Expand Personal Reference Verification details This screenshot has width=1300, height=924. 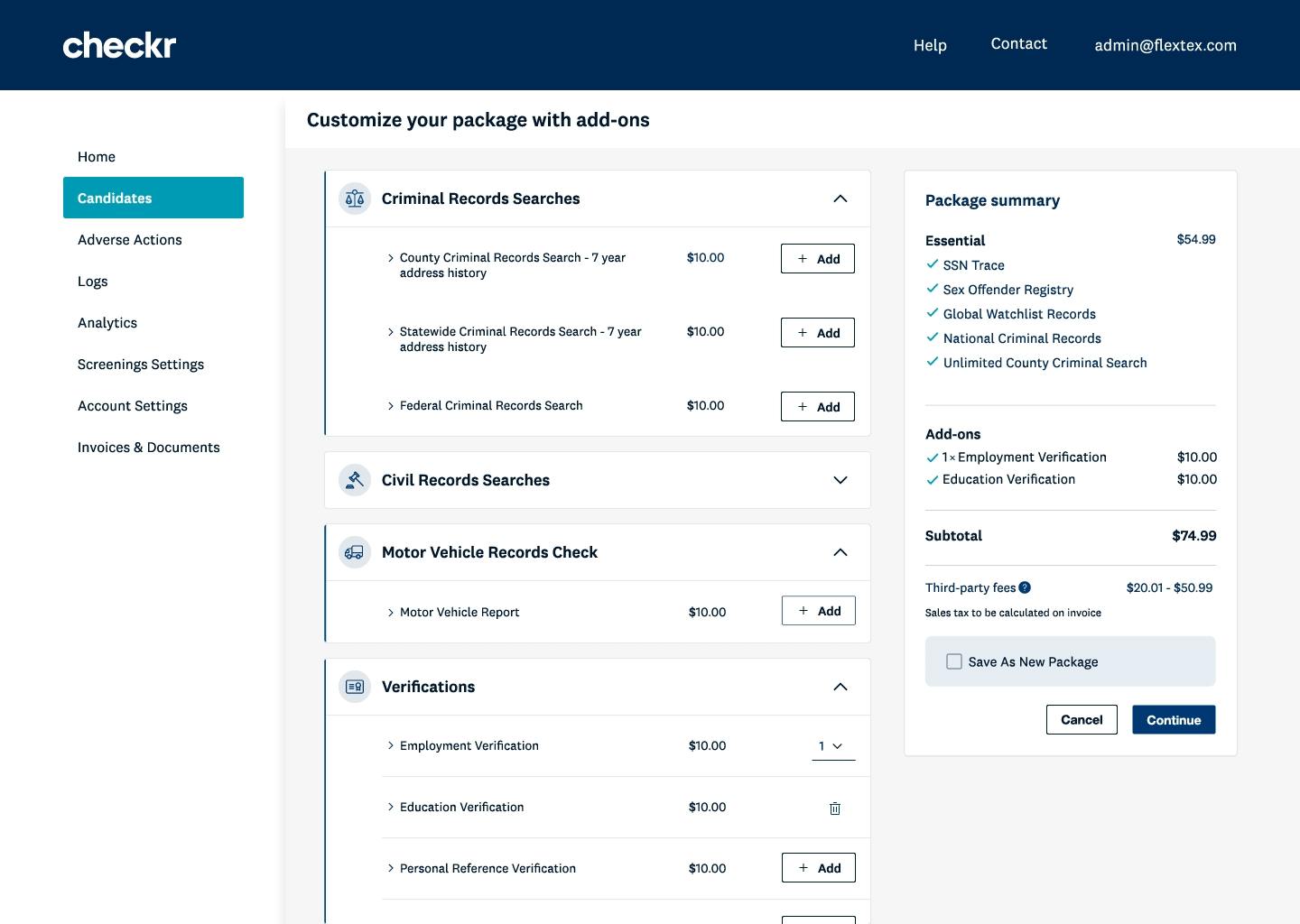pyautogui.click(x=391, y=868)
